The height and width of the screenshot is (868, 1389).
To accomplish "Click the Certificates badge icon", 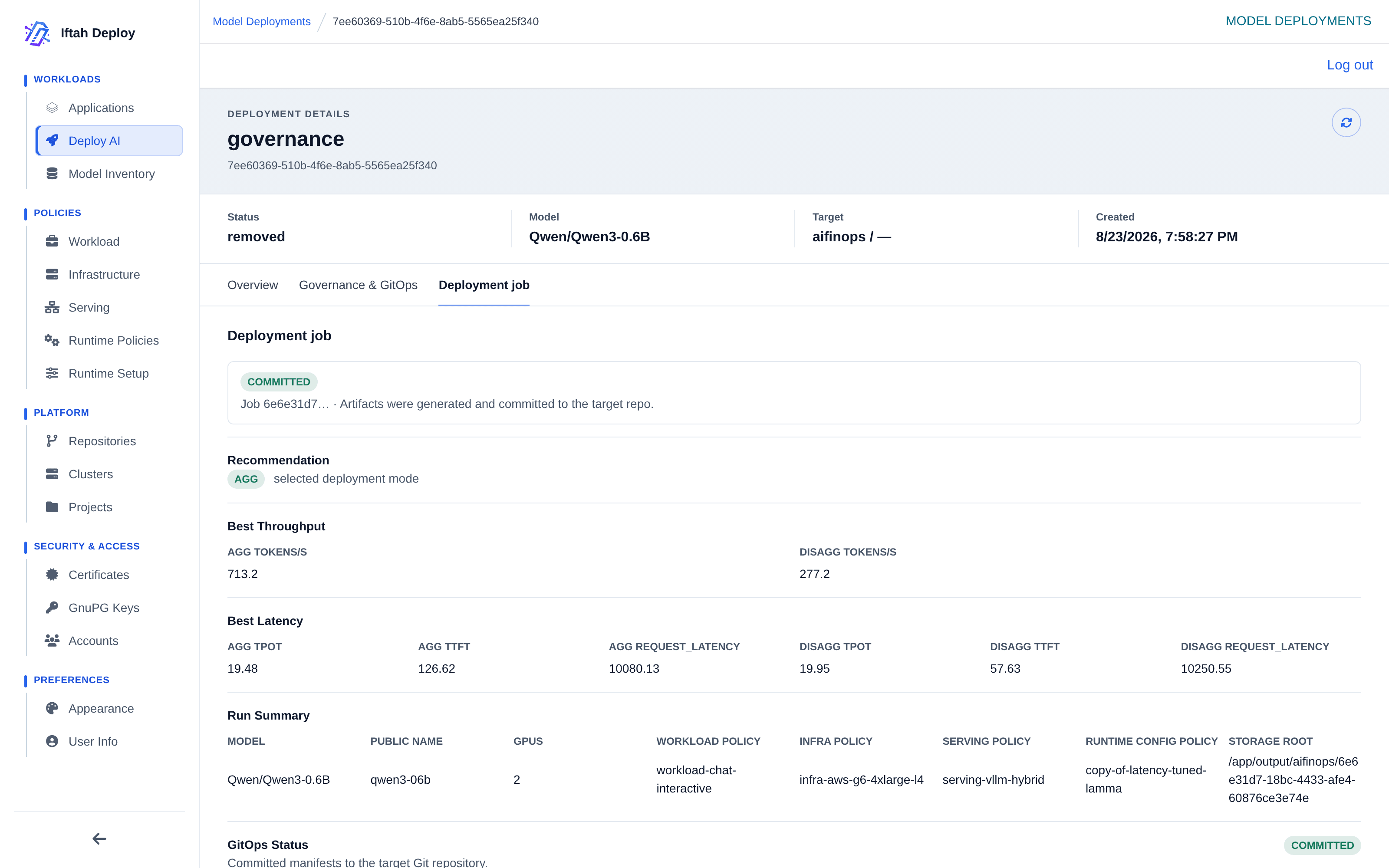I will tap(52, 575).
